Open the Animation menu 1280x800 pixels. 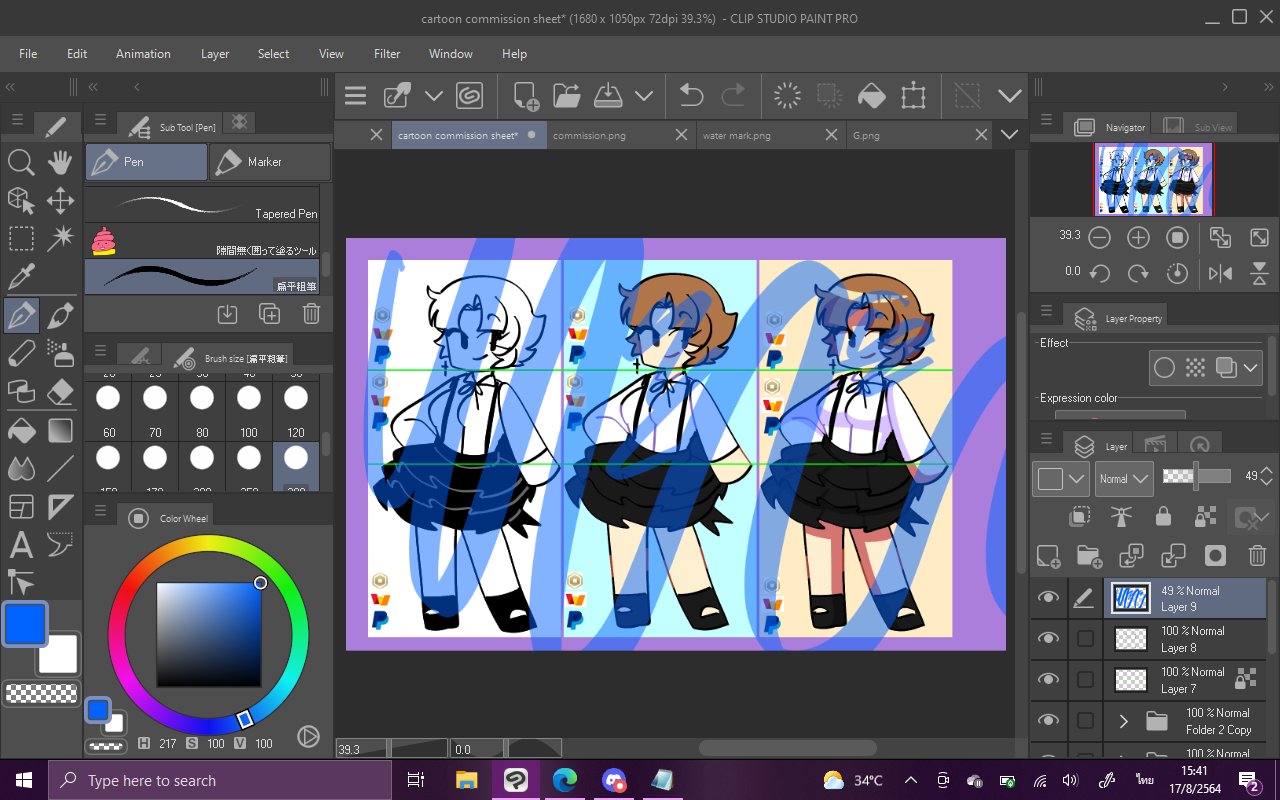(143, 54)
